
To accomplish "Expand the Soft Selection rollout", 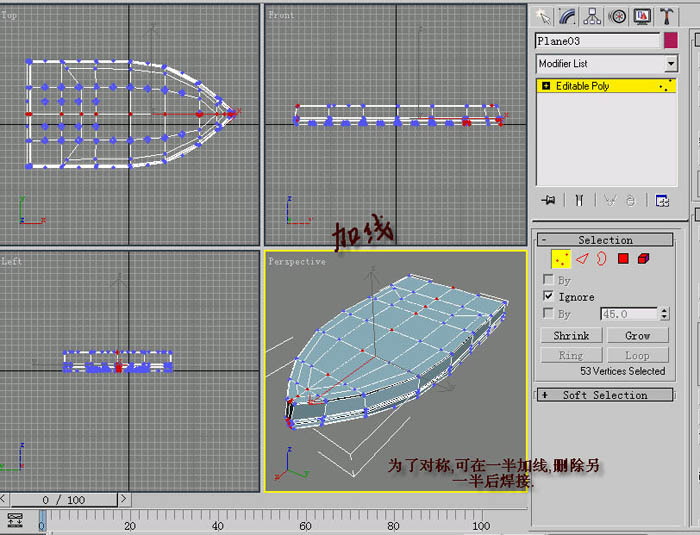I will coord(605,395).
